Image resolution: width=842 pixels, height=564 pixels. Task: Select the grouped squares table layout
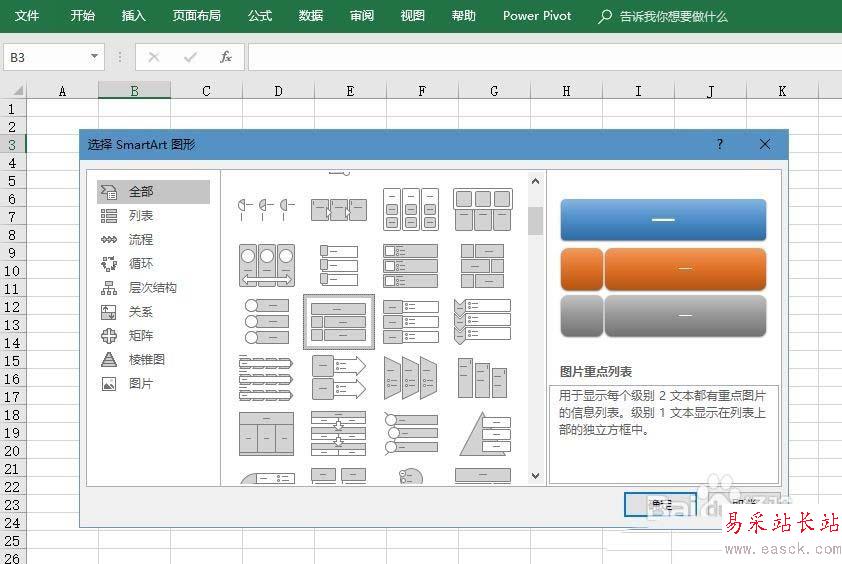click(x=483, y=209)
